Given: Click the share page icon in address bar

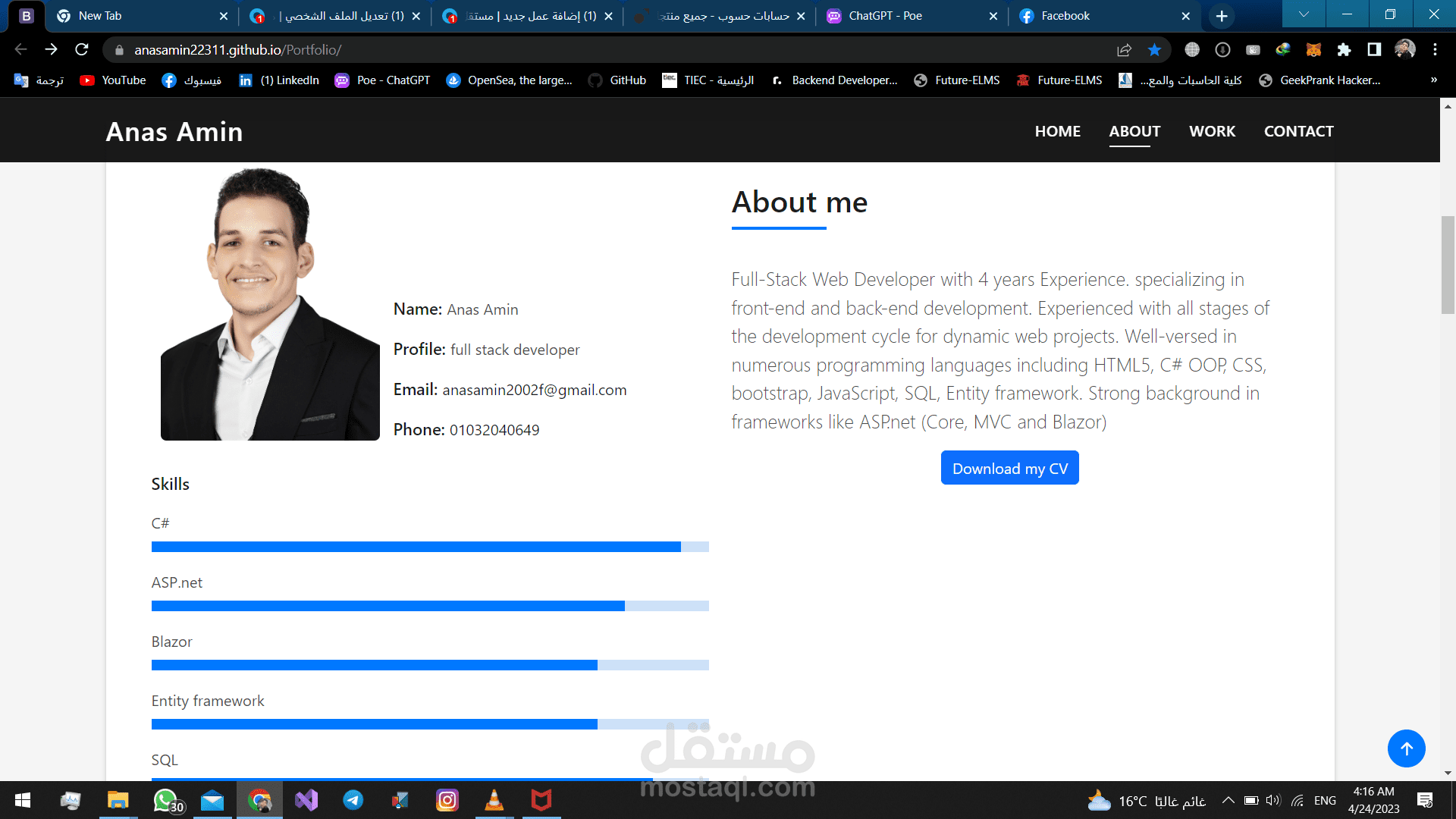Looking at the screenshot, I should [1124, 50].
